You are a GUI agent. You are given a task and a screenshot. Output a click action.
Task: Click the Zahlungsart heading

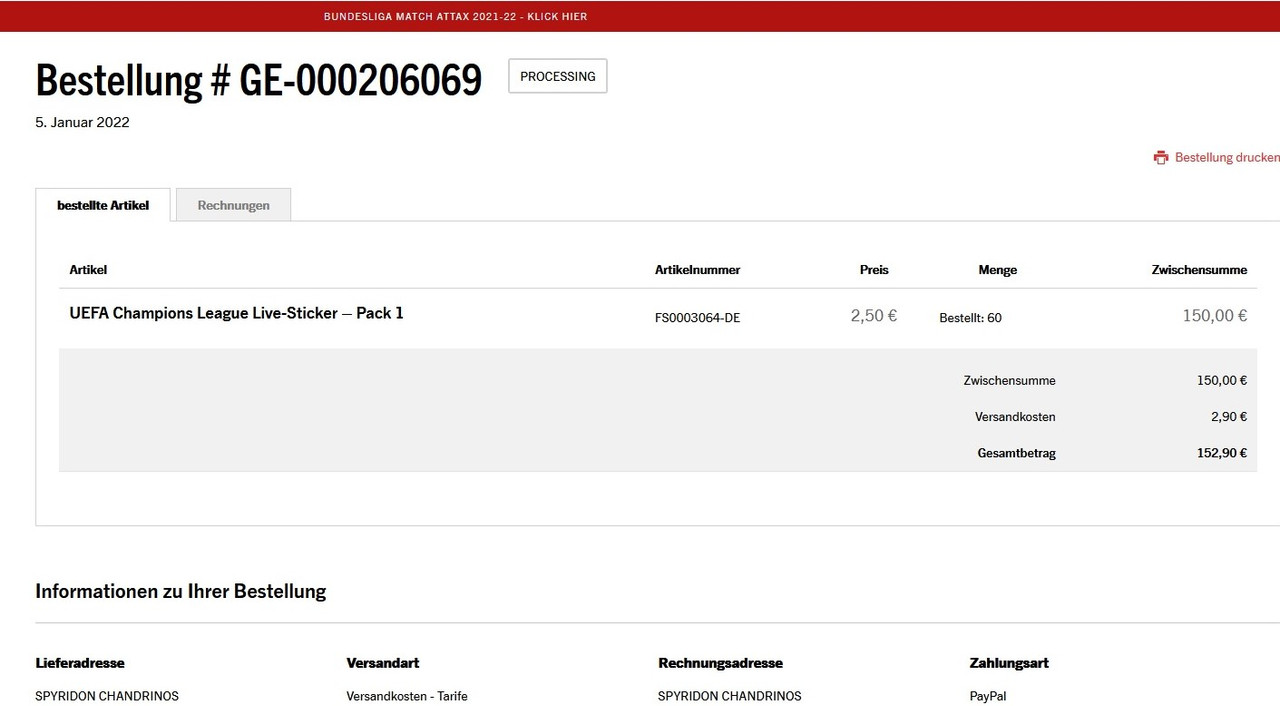(1009, 663)
